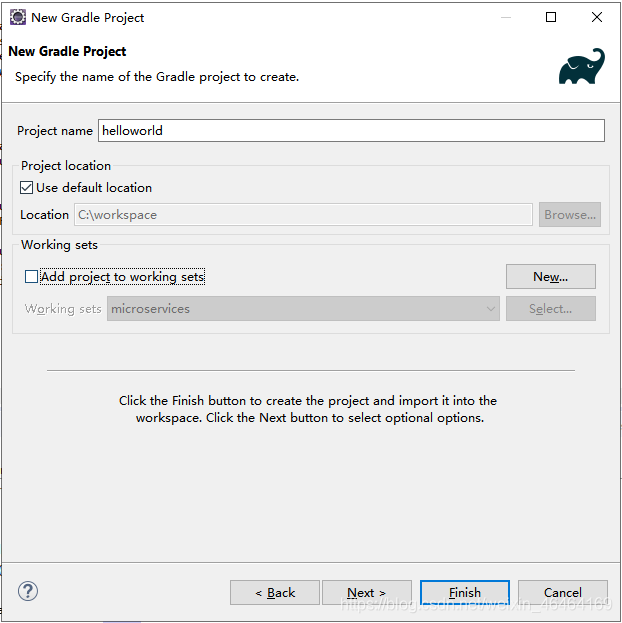Screen dimensions: 622x623
Task: Click the Project name label
Action: [55, 131]
